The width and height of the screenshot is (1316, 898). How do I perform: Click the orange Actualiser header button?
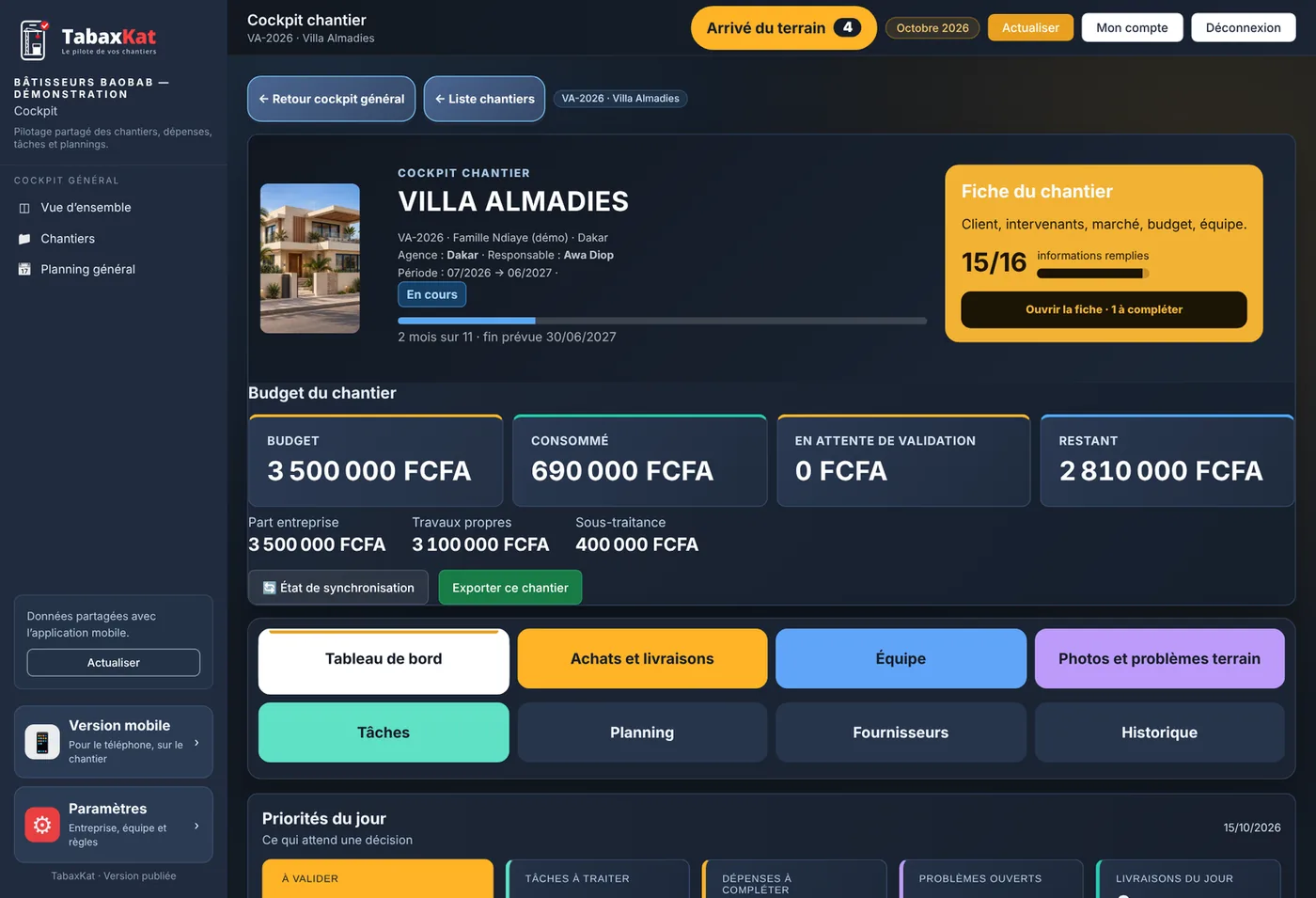pyautogui.click(x=1030, y=28)
